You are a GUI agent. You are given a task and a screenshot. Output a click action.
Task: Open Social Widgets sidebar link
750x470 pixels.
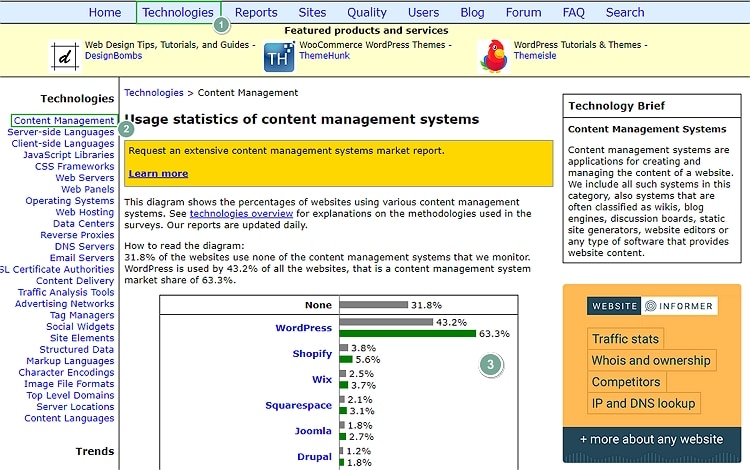click(x=80, y=327)
